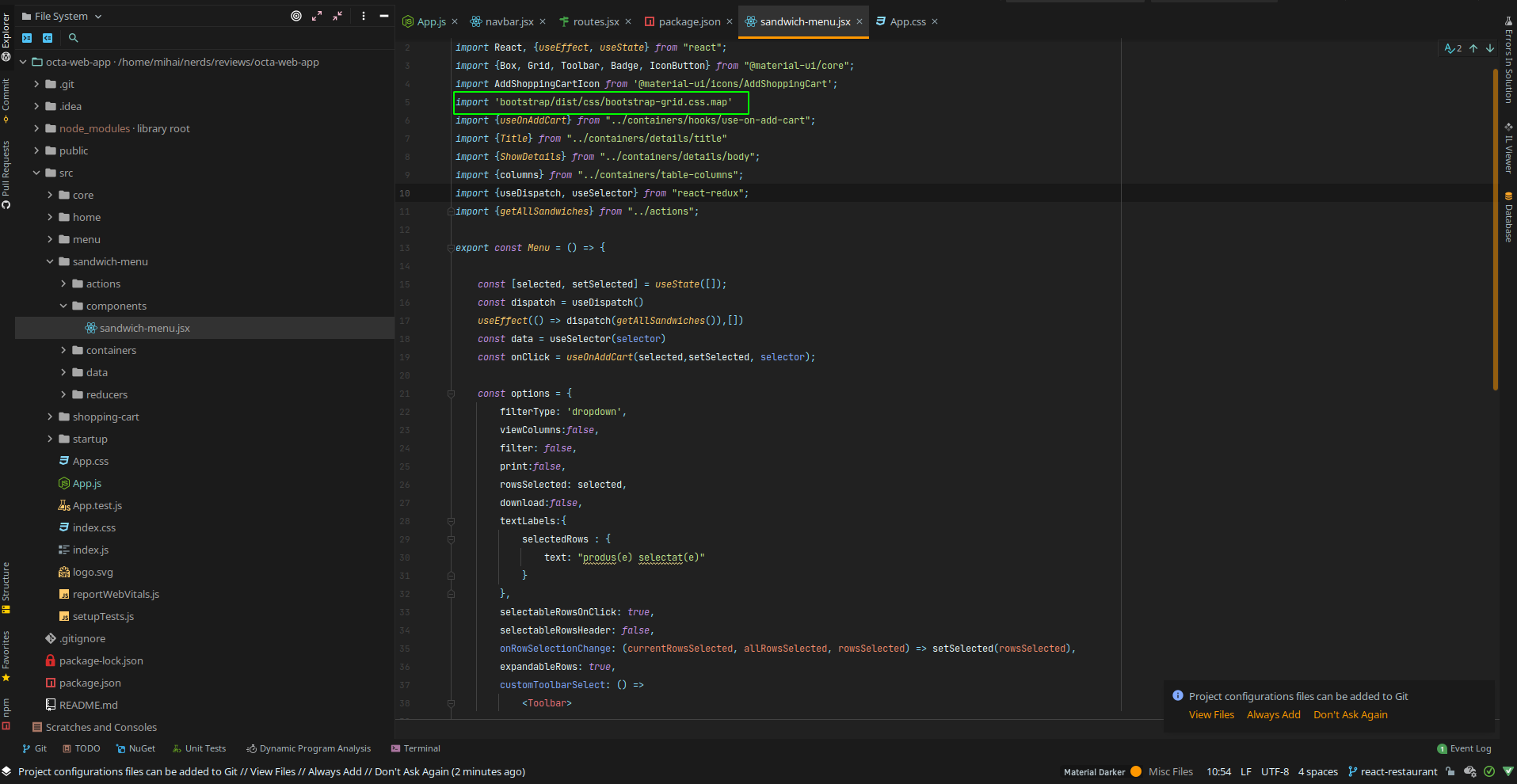Image resolution: width=1517 pixels, height=784 pixels.
Task: Expand the shopping-cart folder
Action: click(50, 417)
